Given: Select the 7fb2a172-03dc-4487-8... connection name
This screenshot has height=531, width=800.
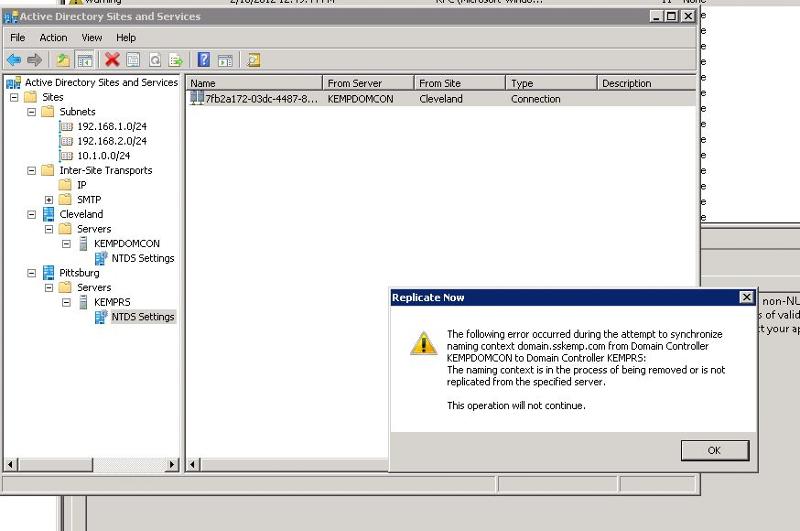Looking at the screenshot, I should click(262, 99).
